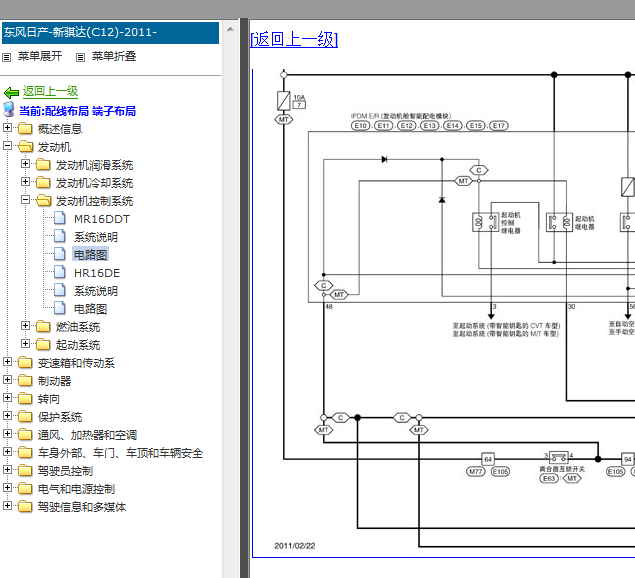Click the computer icon beside 当前:配线布局
Screen dimensions: 635x578
pyautogui.click(x=9, y=110)
